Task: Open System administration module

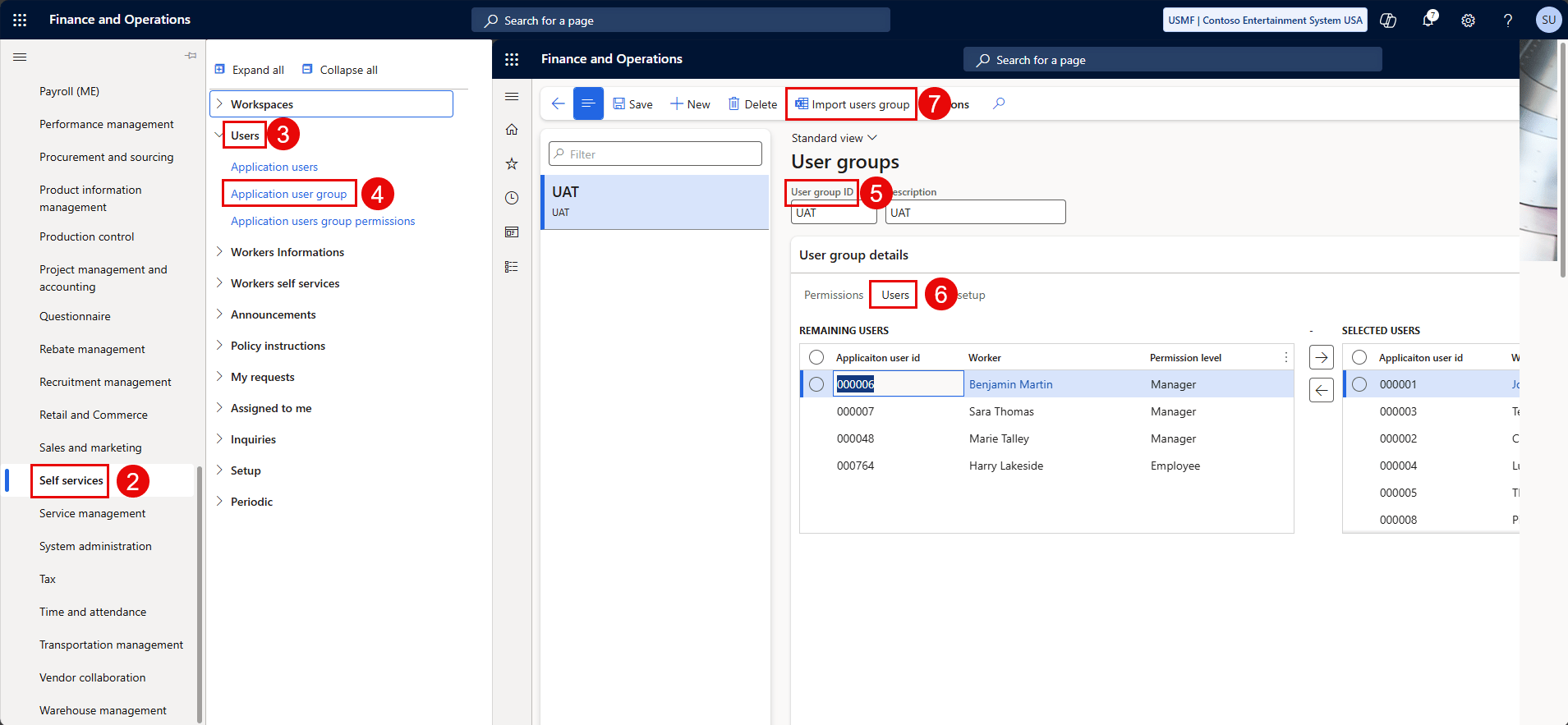Action: (x=95, y=546)
